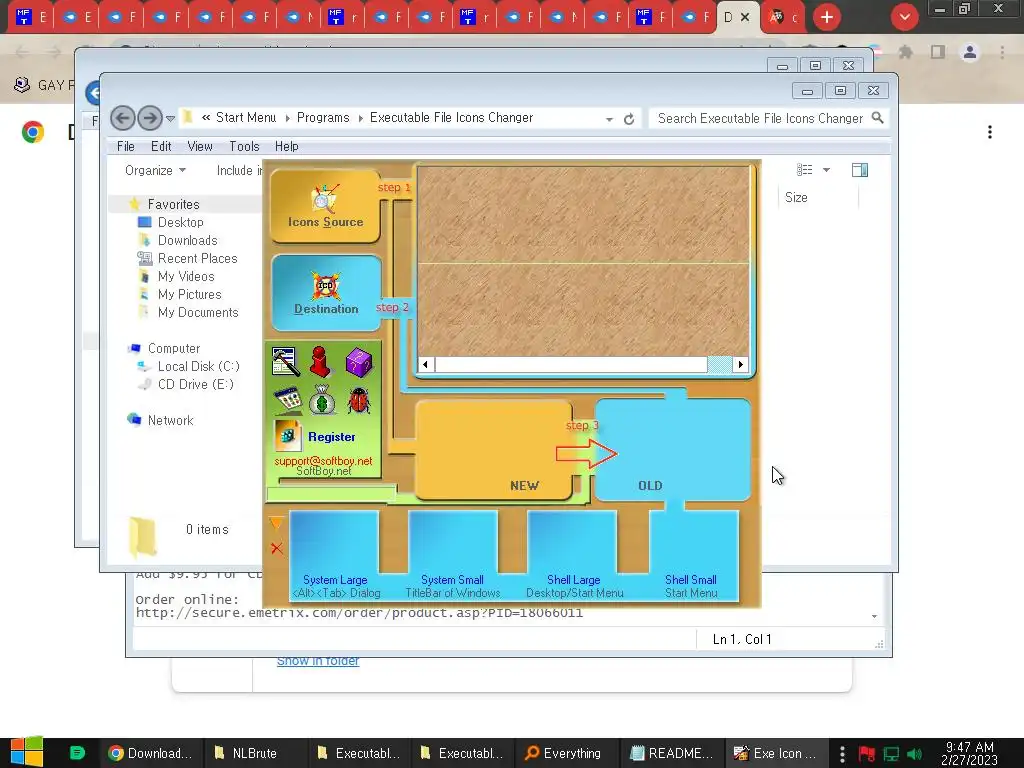Open the Chrome tab search dropdown

point(904,17)
